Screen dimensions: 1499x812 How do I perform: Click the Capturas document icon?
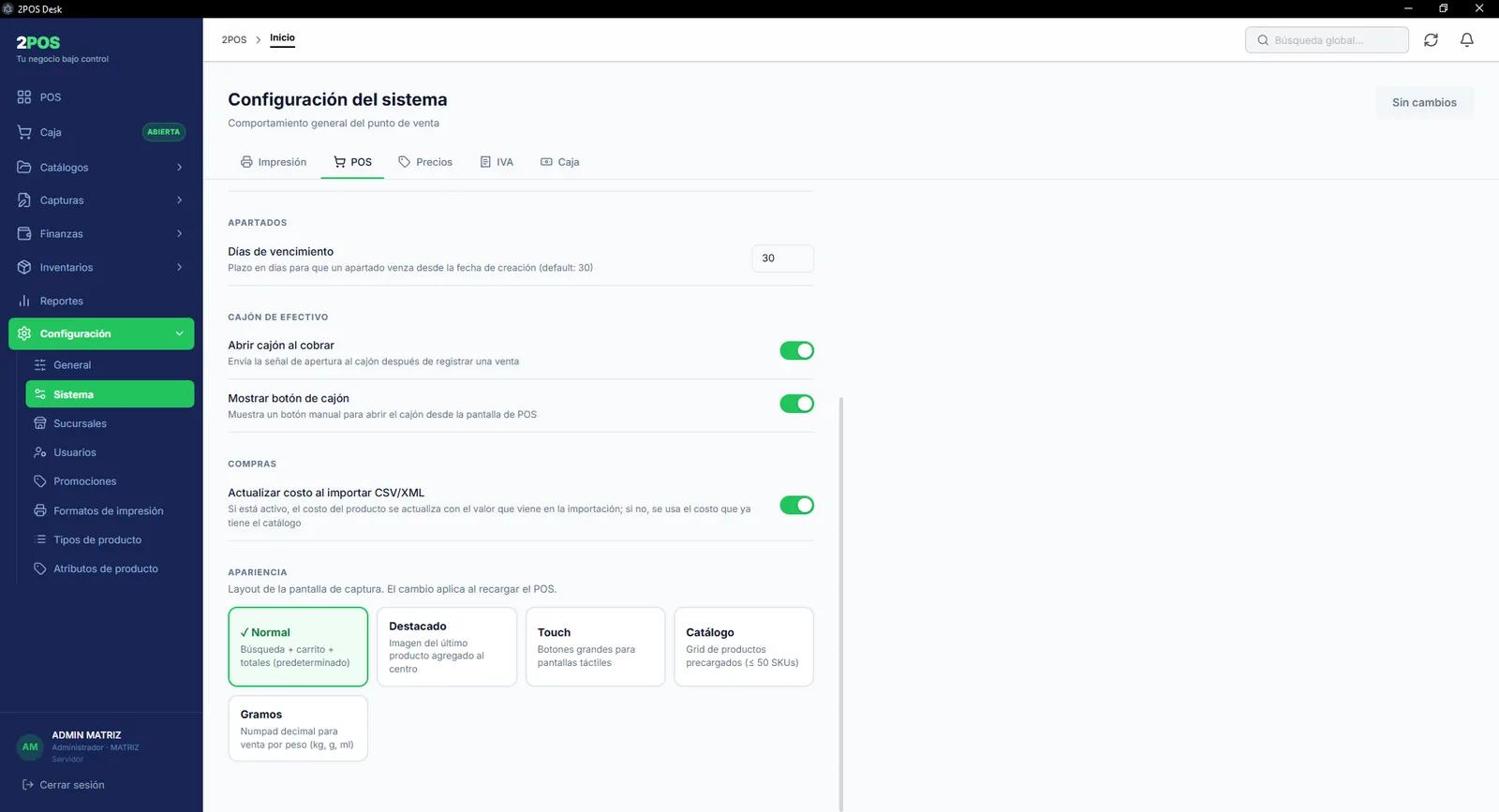point(24,200)
